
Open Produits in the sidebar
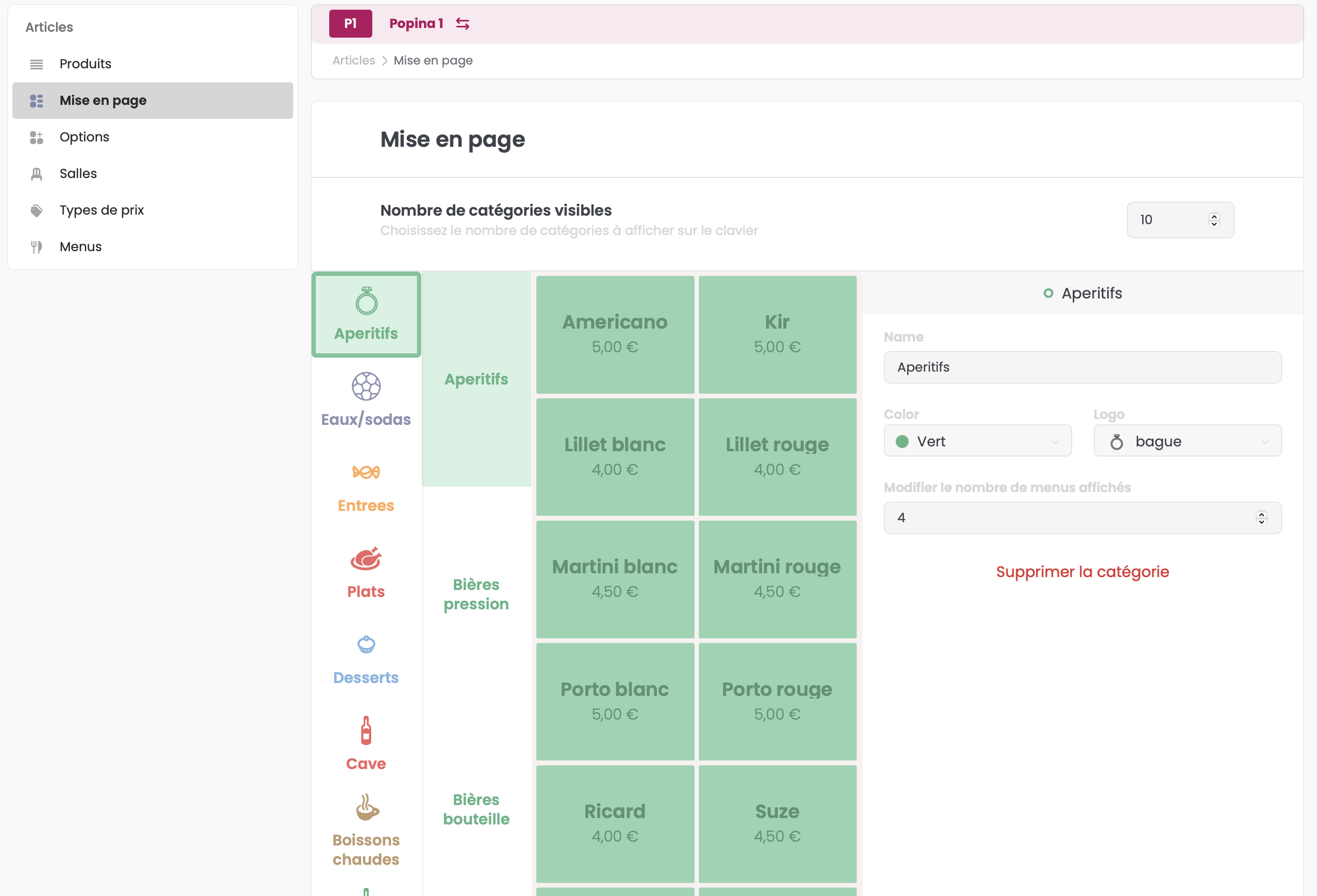(x=86, y=64)
